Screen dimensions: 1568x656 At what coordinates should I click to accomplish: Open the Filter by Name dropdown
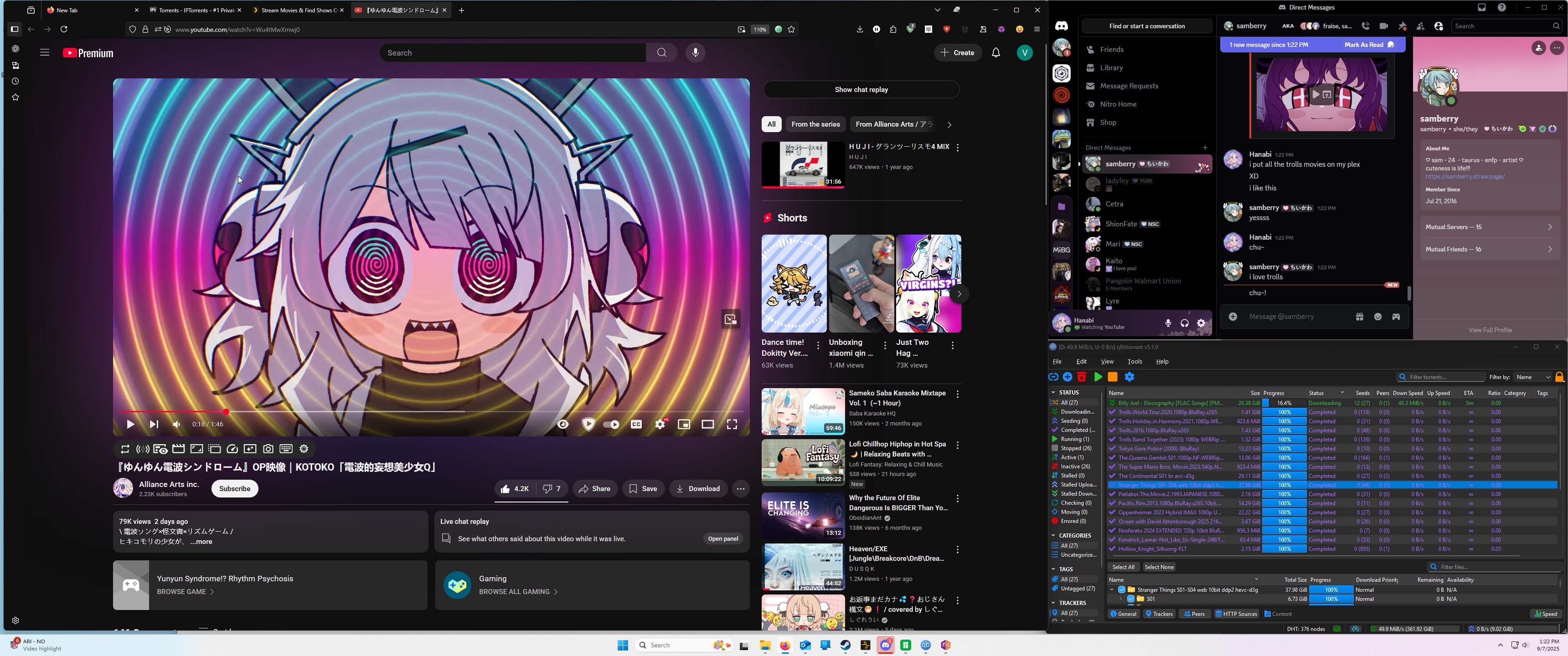[x=1532, y=377]
